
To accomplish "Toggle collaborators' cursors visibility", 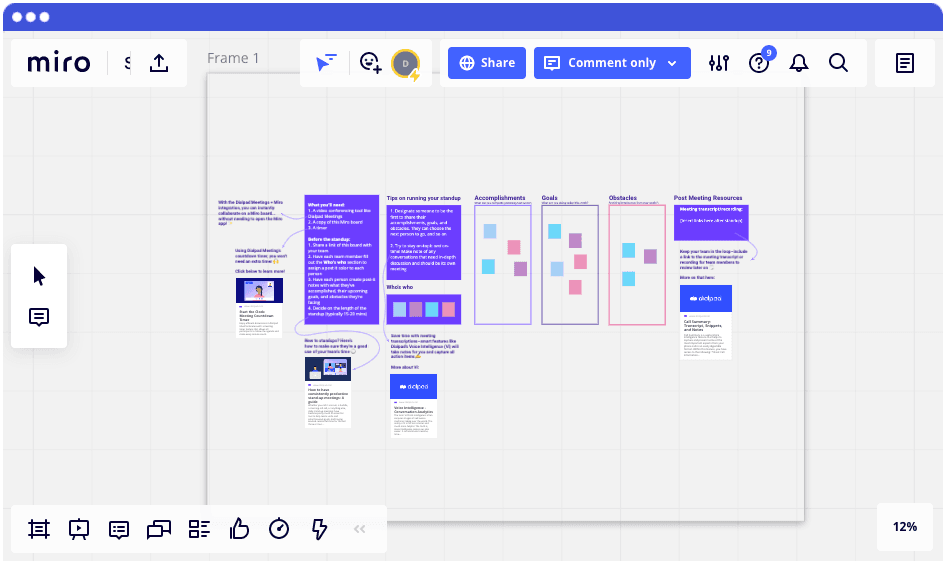I will point(326,63).
